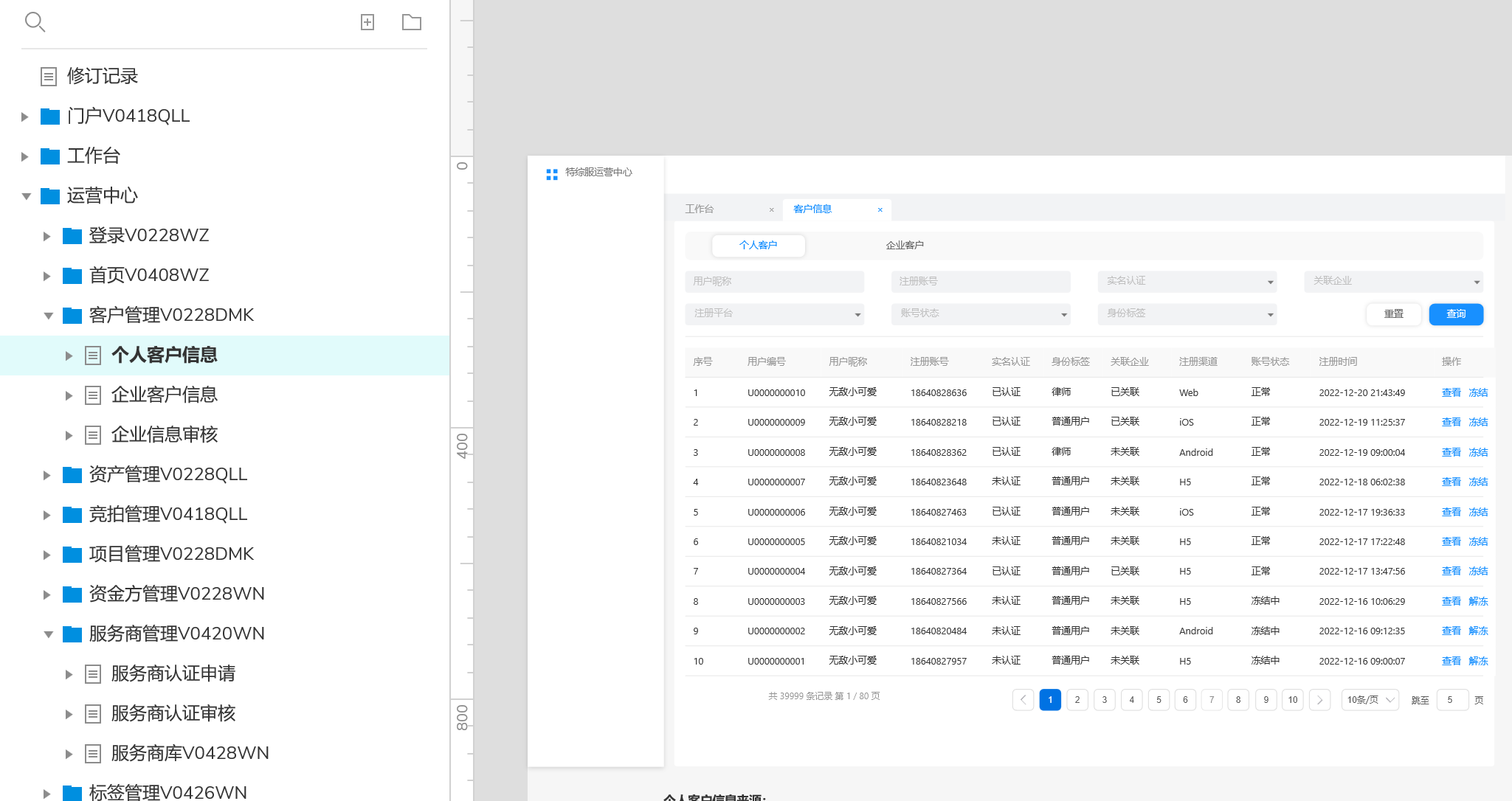Open the 关联企业 dropdown filter

pyautogui.click(x=1393, y=281)
